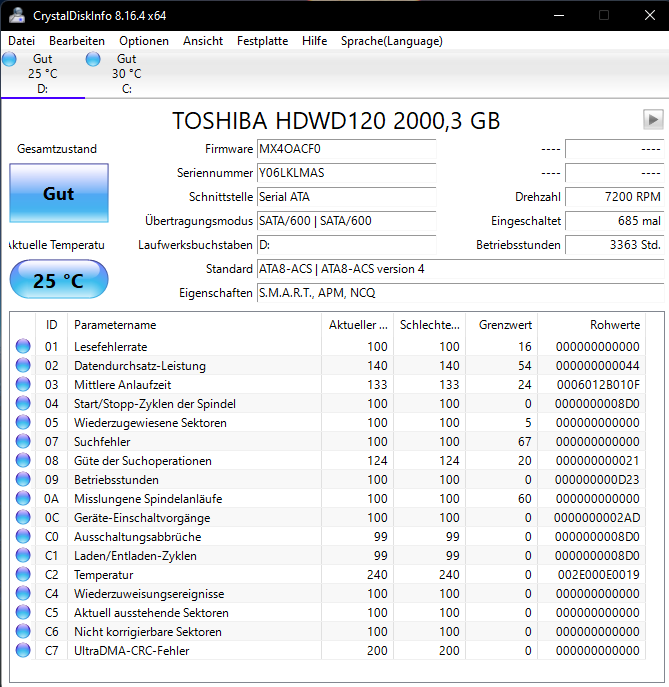Click the Aktueller column header
669x687 pixels.
(x=358, y=325)
